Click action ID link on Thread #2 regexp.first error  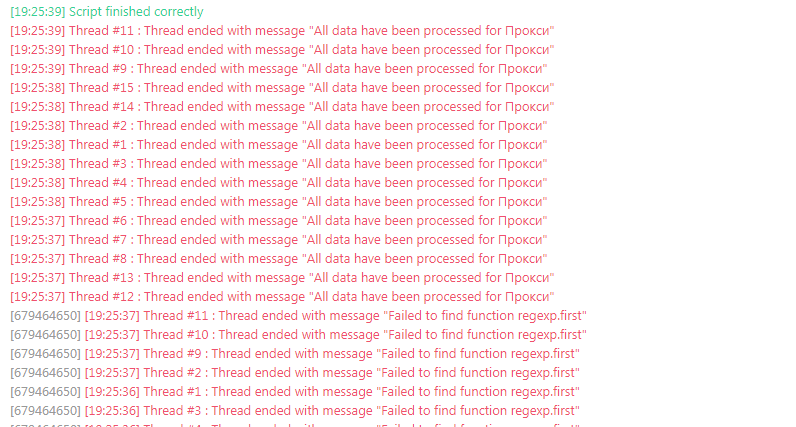45,373
